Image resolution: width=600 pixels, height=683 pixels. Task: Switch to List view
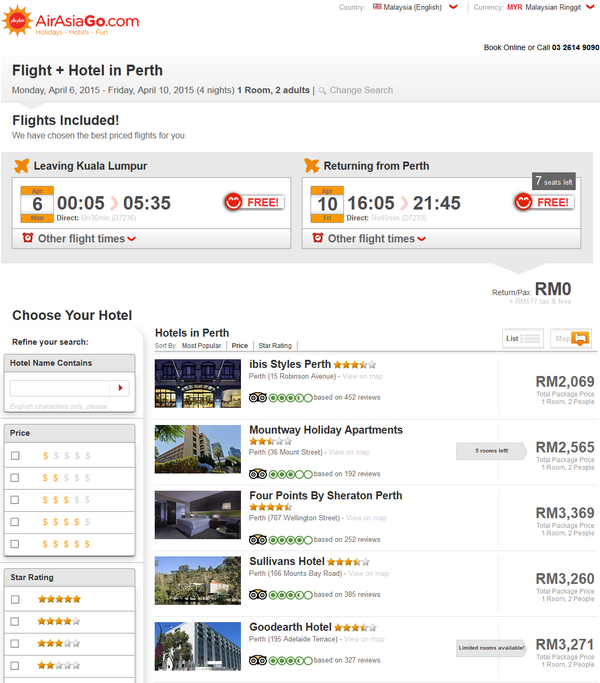523,338
